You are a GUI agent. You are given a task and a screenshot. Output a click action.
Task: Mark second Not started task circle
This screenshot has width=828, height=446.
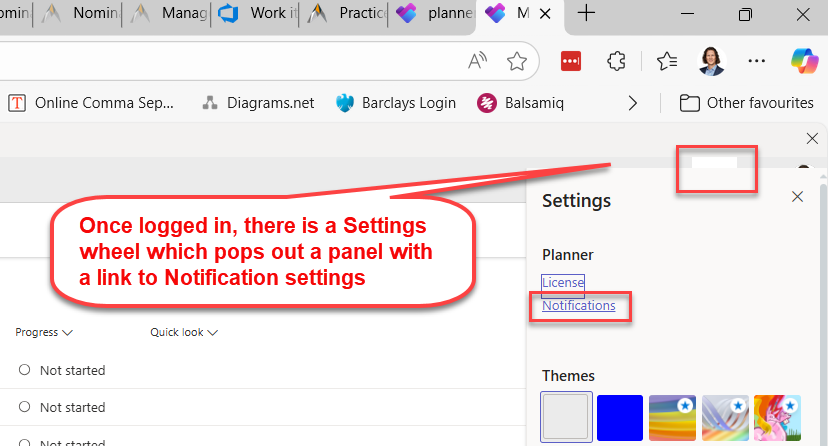pos(24,406)
